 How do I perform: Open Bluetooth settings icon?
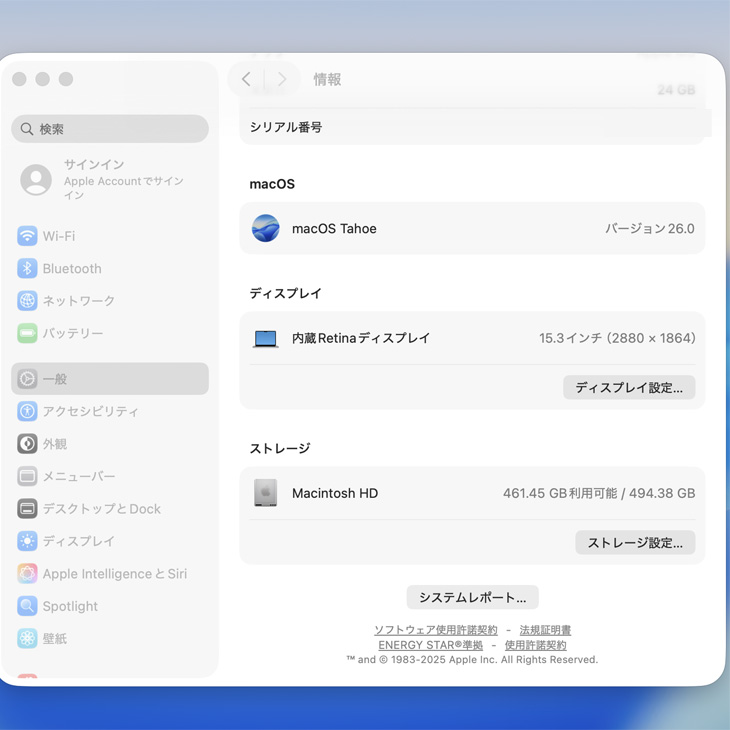[27, 268]
